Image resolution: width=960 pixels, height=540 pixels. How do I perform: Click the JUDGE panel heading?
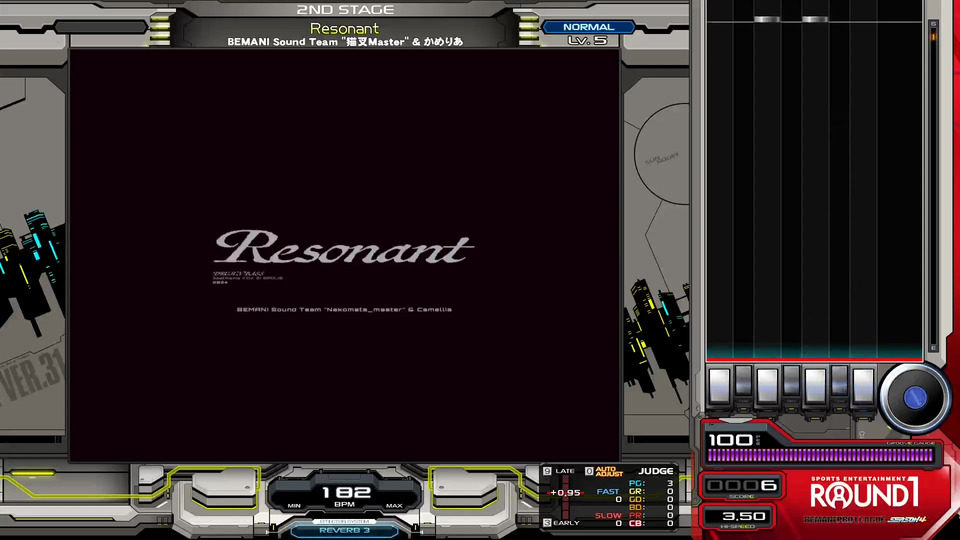(656, 471)
